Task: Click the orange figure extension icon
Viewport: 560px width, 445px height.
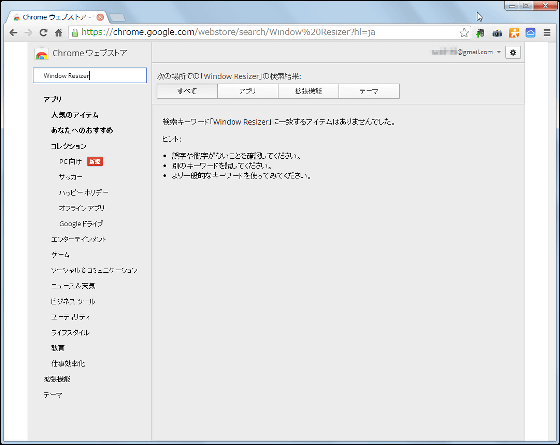Action: pos(514,33)
